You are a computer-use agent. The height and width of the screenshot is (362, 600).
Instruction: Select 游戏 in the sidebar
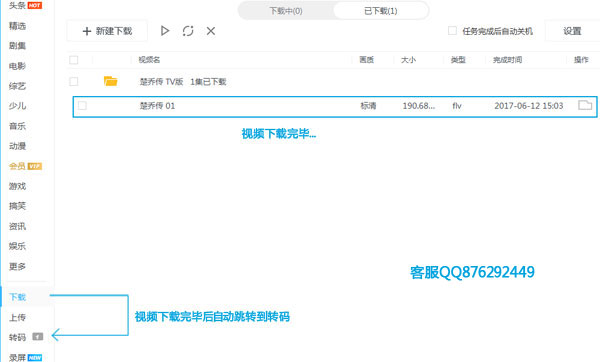tap(17, 186)
